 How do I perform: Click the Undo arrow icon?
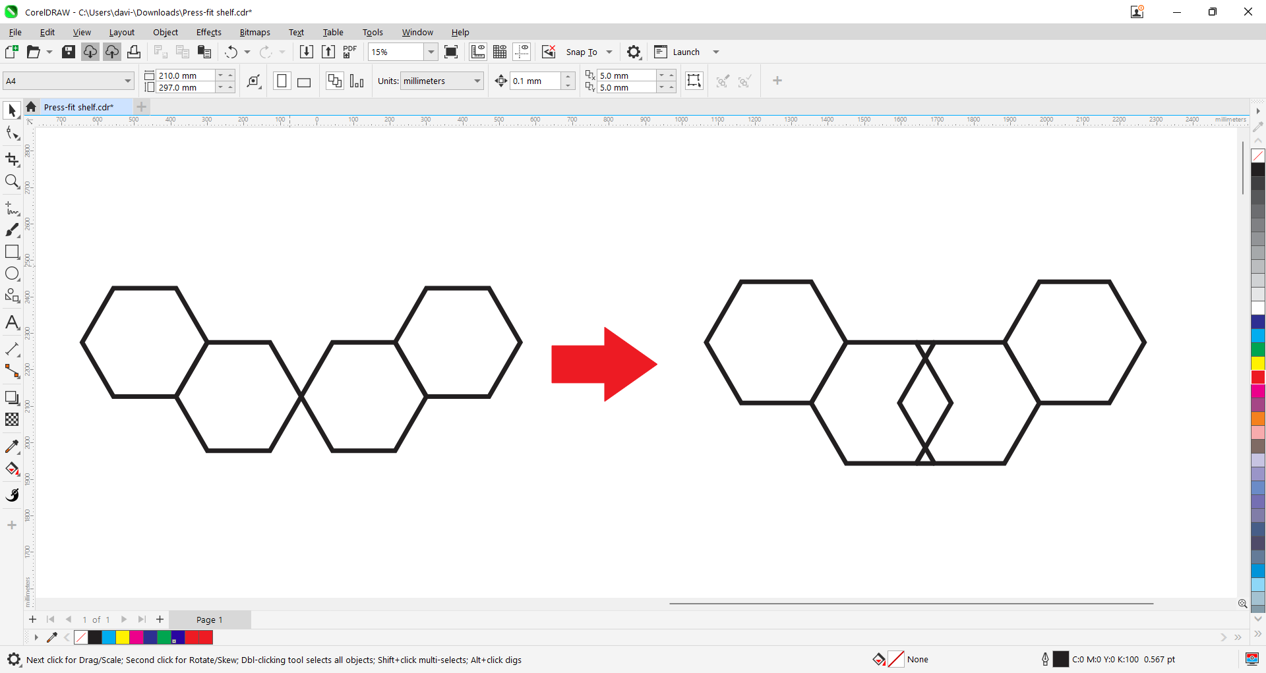(231, 52)
